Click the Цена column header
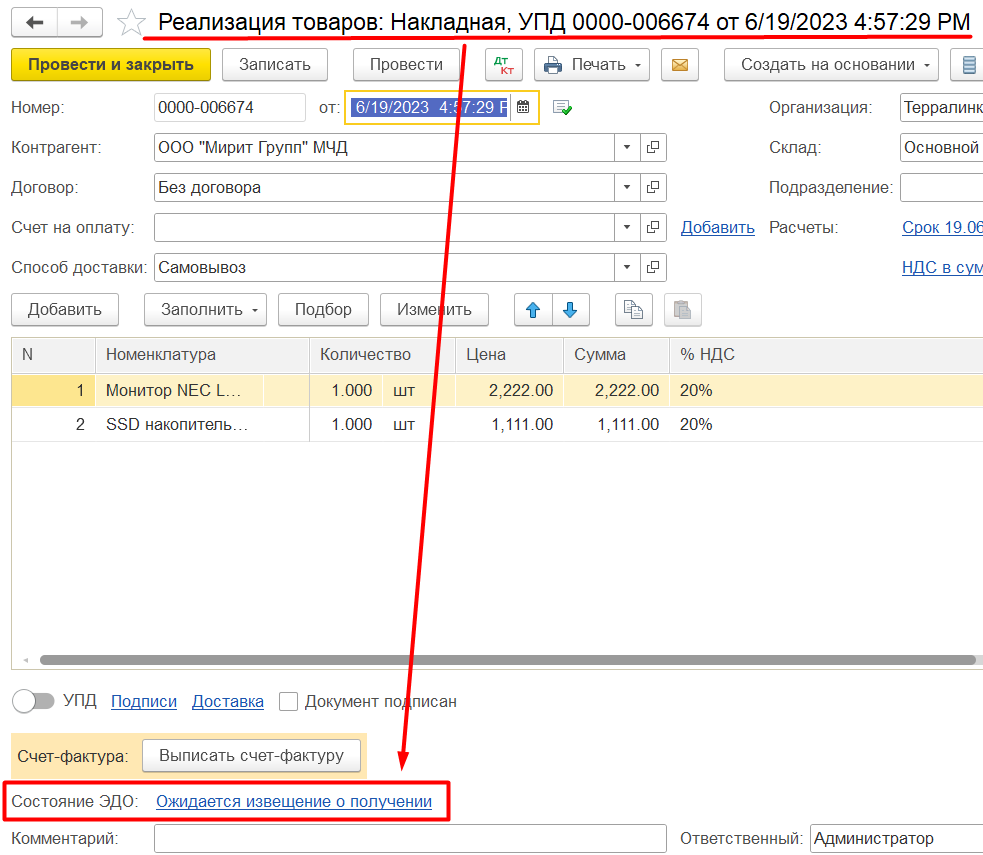 click(x=510, y=355)
